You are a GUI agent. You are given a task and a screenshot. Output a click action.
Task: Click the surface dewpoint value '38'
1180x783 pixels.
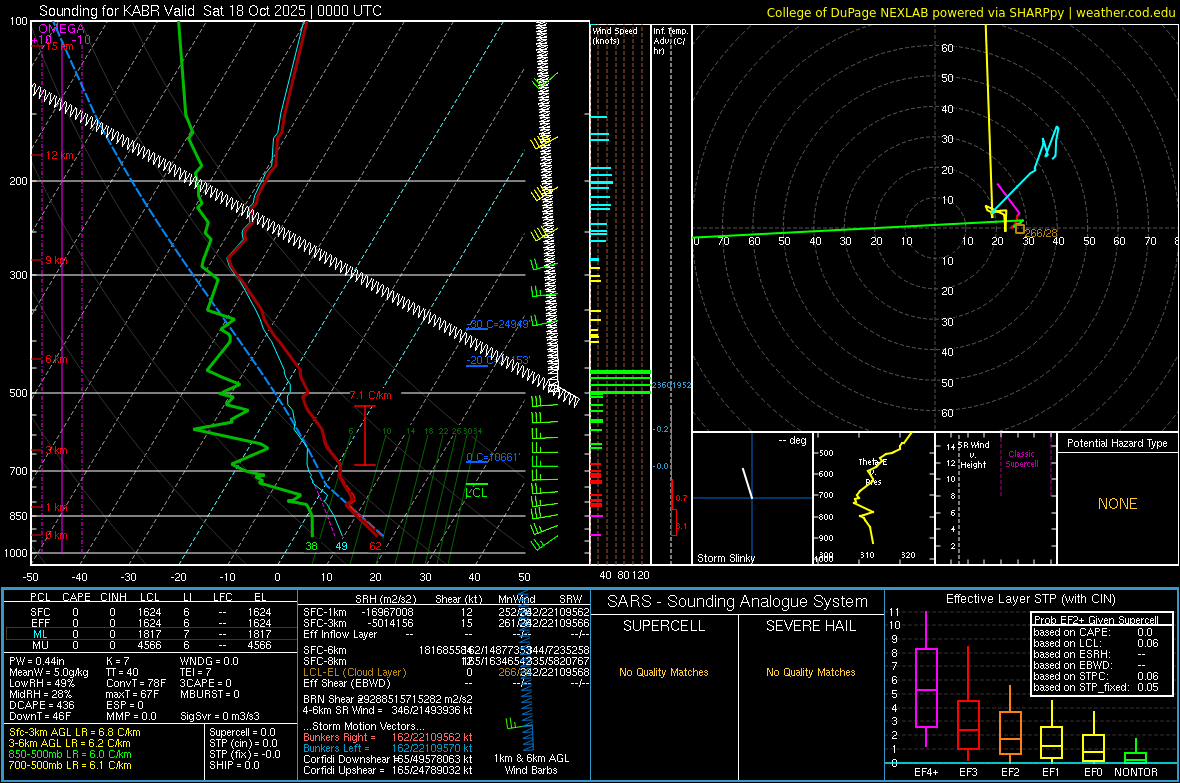coord(312,546)
